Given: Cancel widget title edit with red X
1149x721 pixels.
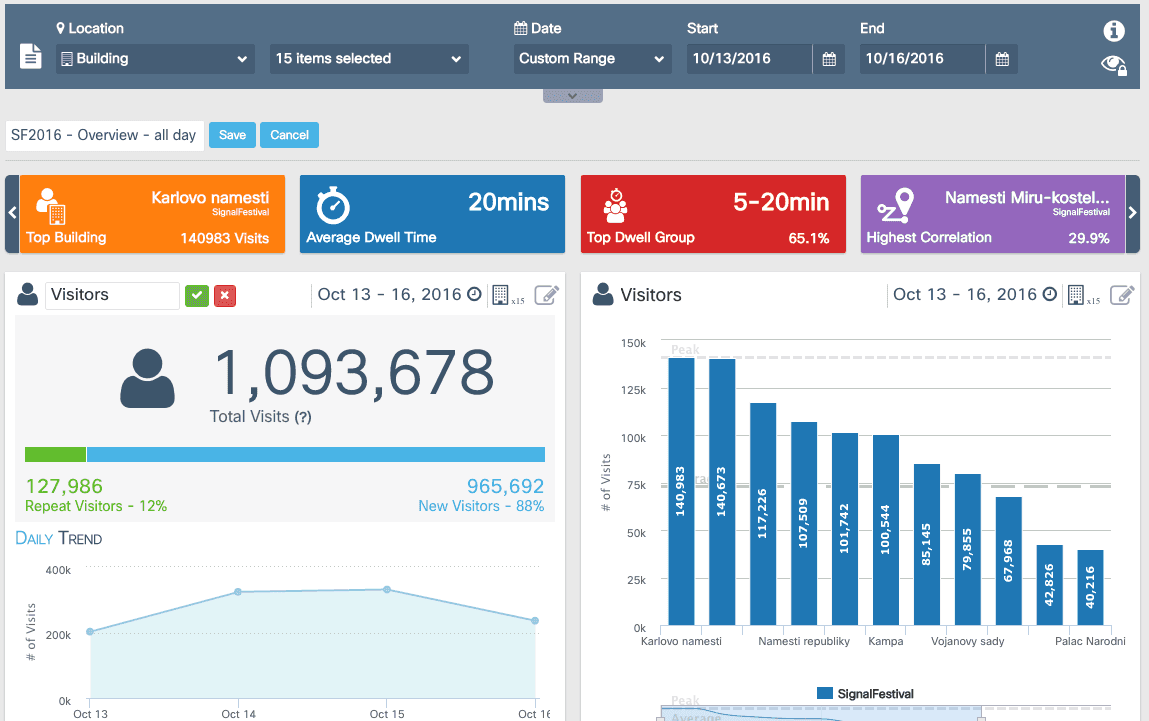Looking at the screenshot, I should click(225, 296).
